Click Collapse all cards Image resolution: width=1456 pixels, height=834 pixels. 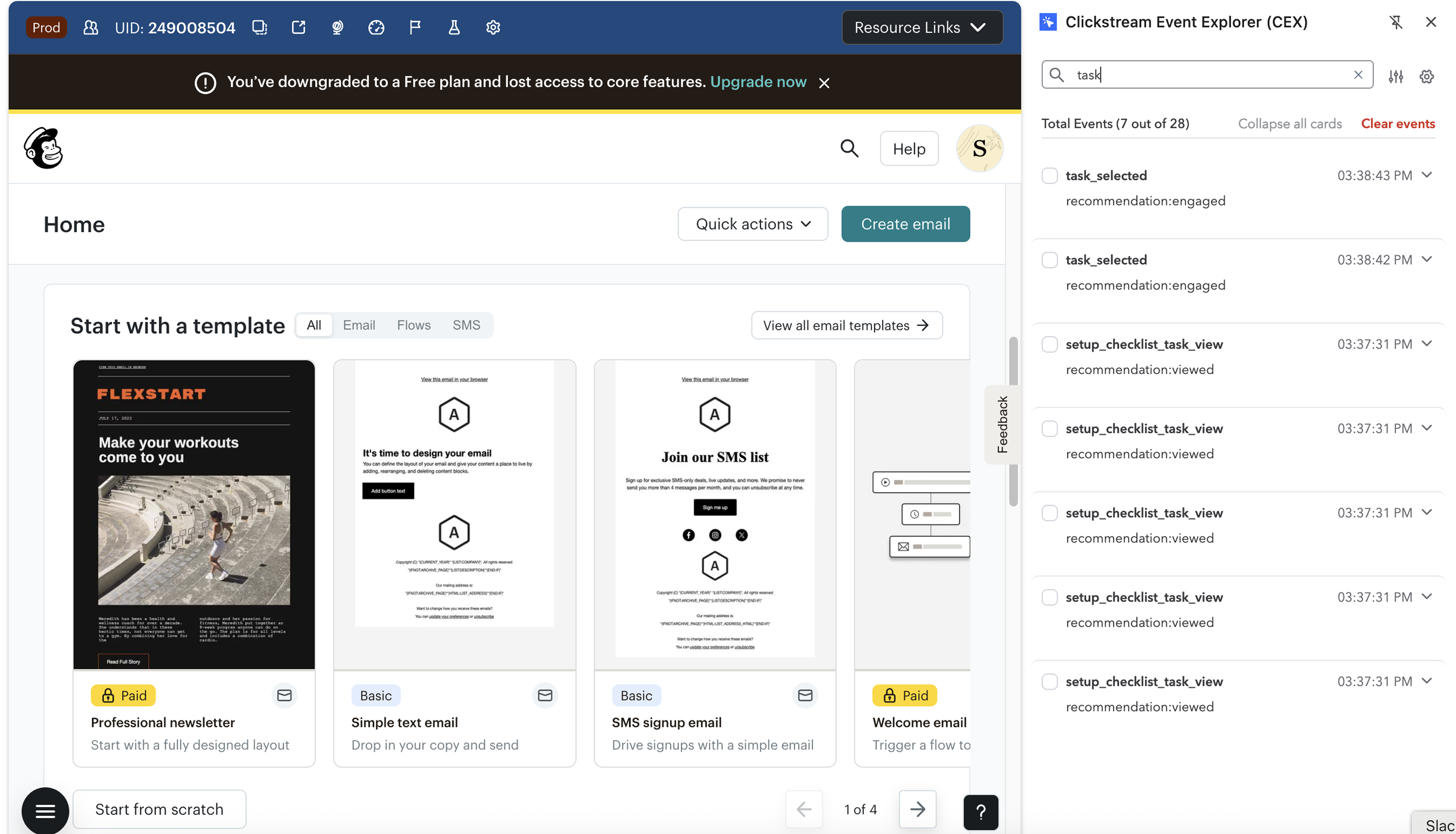tap(1289, 124)
